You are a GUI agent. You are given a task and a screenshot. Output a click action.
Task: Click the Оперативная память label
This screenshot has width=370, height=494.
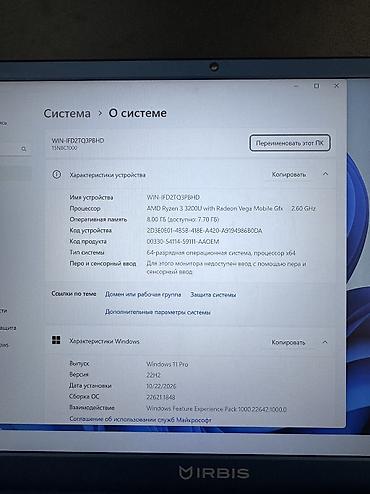click(x=98, y=220)
